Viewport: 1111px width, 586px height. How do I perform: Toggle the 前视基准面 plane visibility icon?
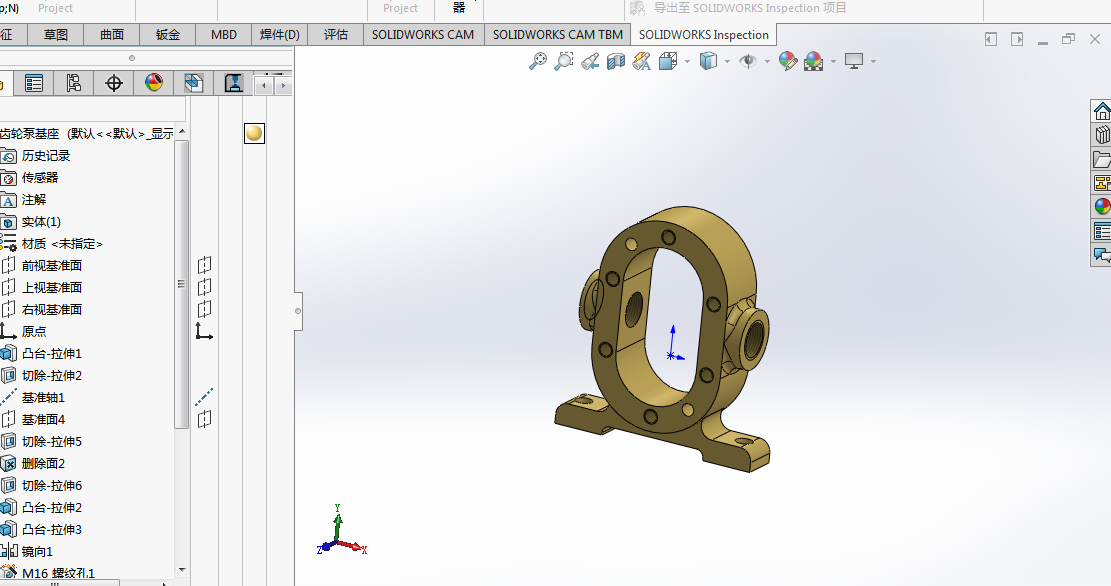[x=204, y=265]
